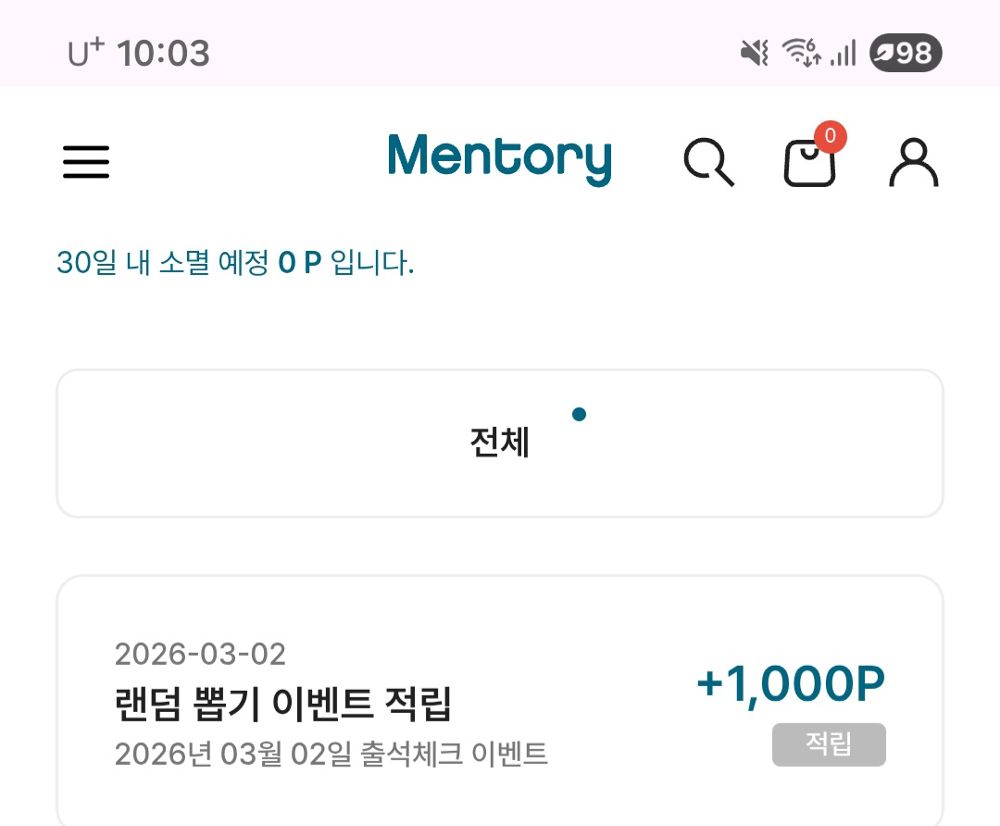The image size is (1000, 826).
Task: Open the hamburger navigation menu
Action: (86, 162)
